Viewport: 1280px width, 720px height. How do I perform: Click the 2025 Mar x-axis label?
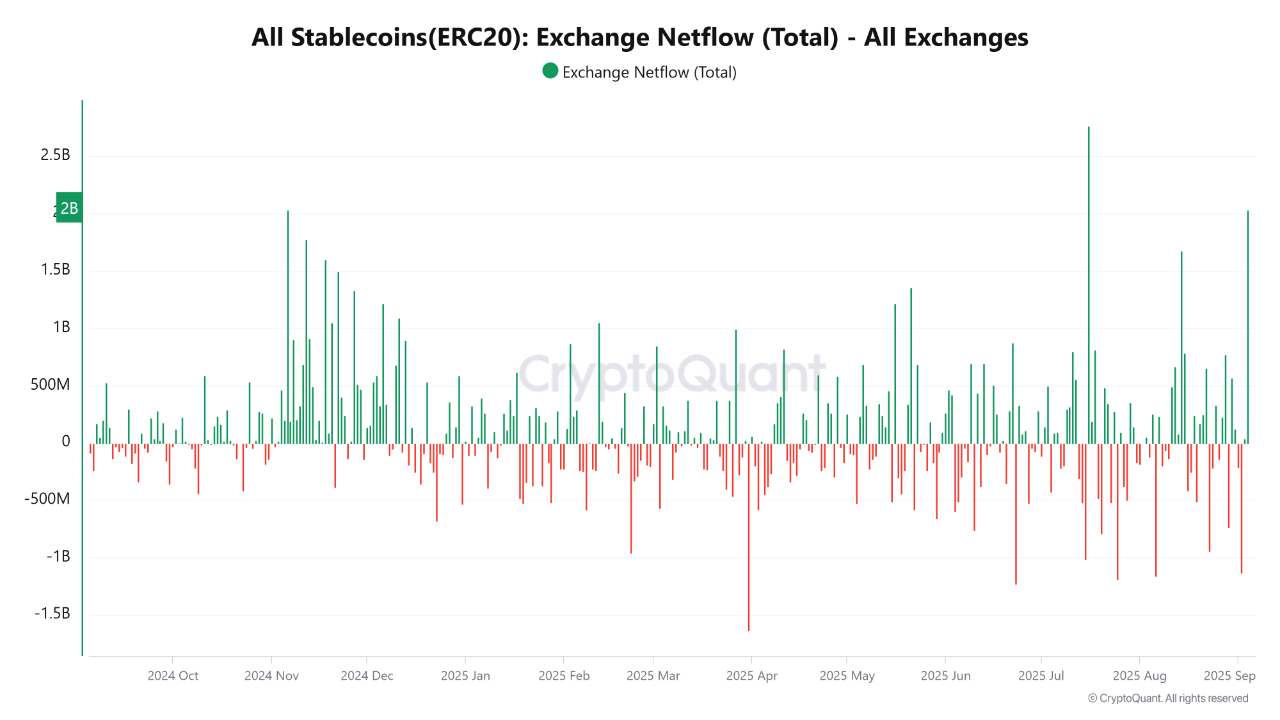click(653, 676)
